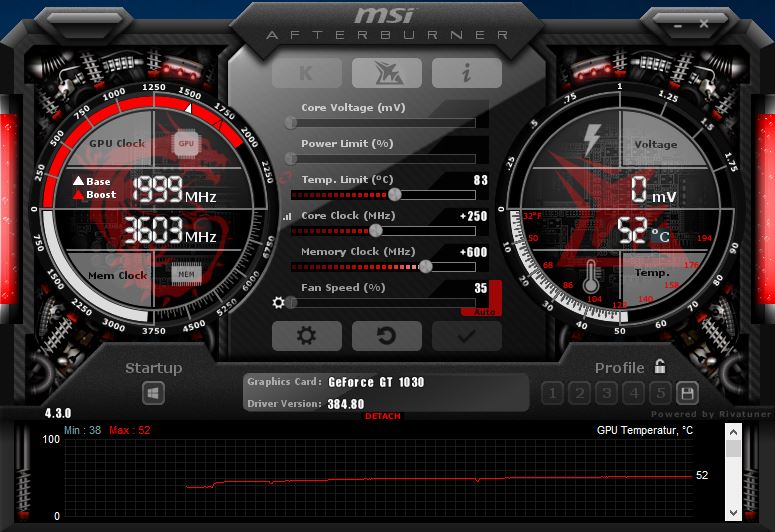This screenshot has width=775, height=532.
Task: Click the Temp. Limit 83 value
Action: [x=480, y=180]
